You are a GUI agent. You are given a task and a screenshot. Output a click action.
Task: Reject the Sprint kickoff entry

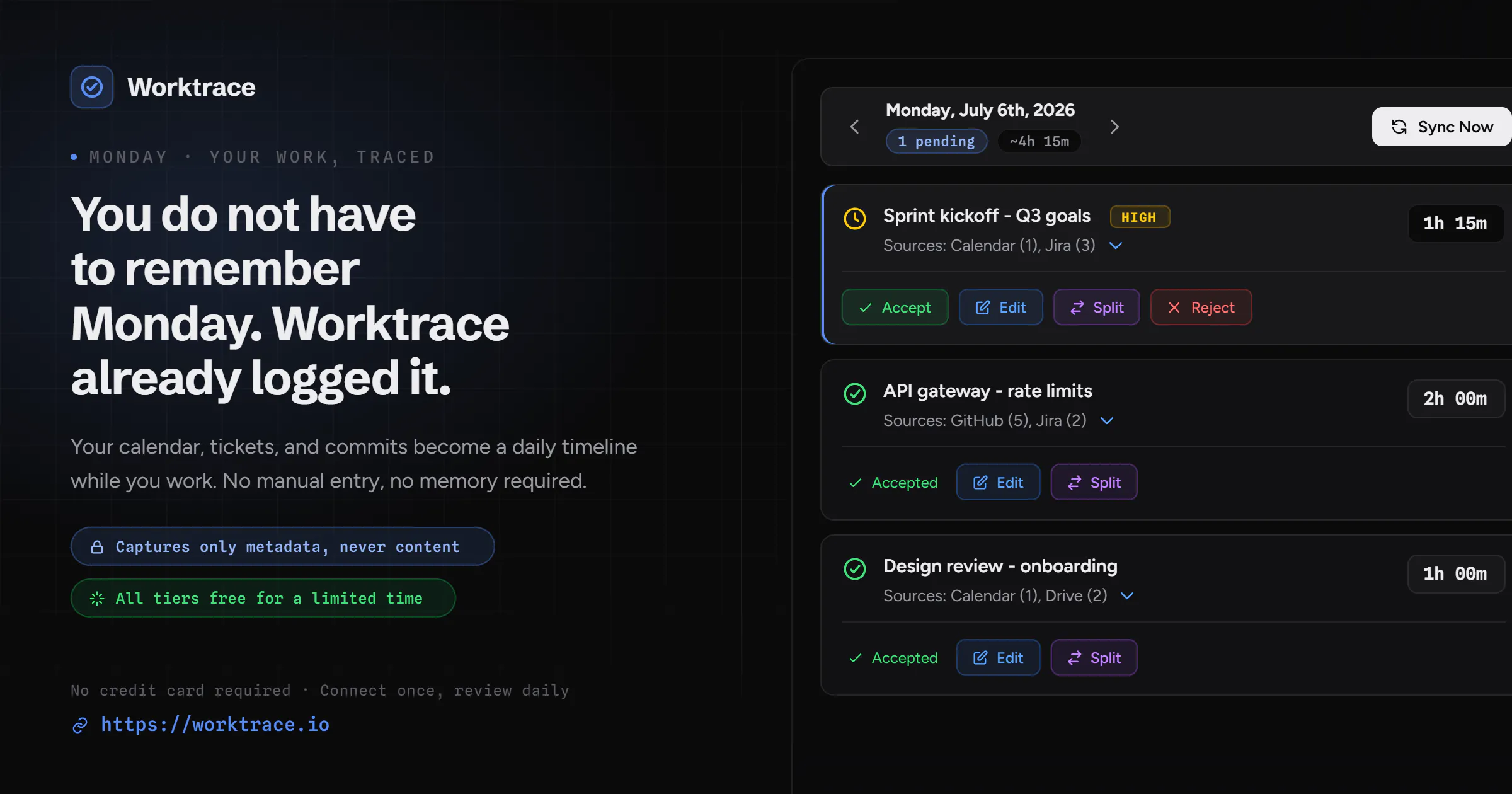pyautogui.click(x=1201, y=307)
